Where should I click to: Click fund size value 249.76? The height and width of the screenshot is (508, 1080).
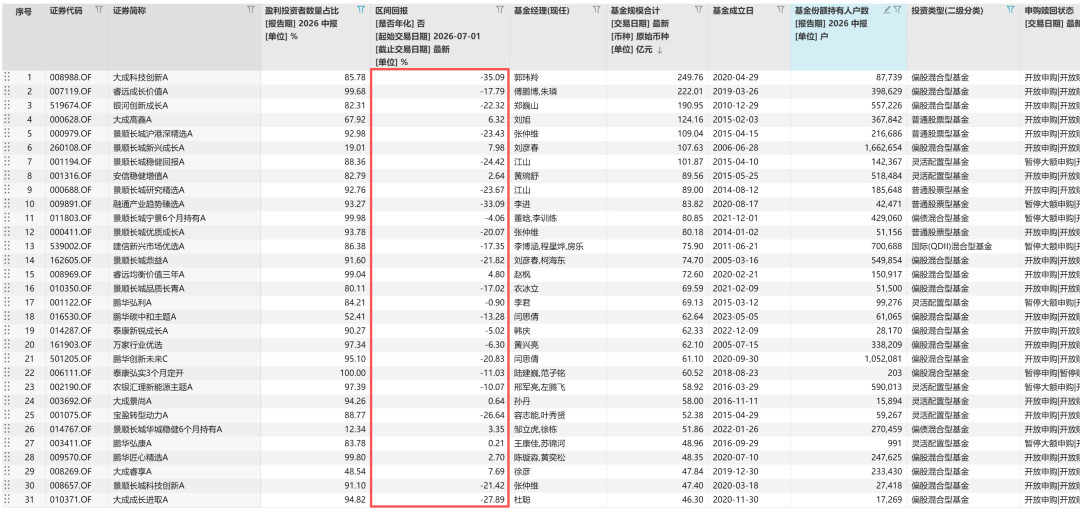pos(690,77)
